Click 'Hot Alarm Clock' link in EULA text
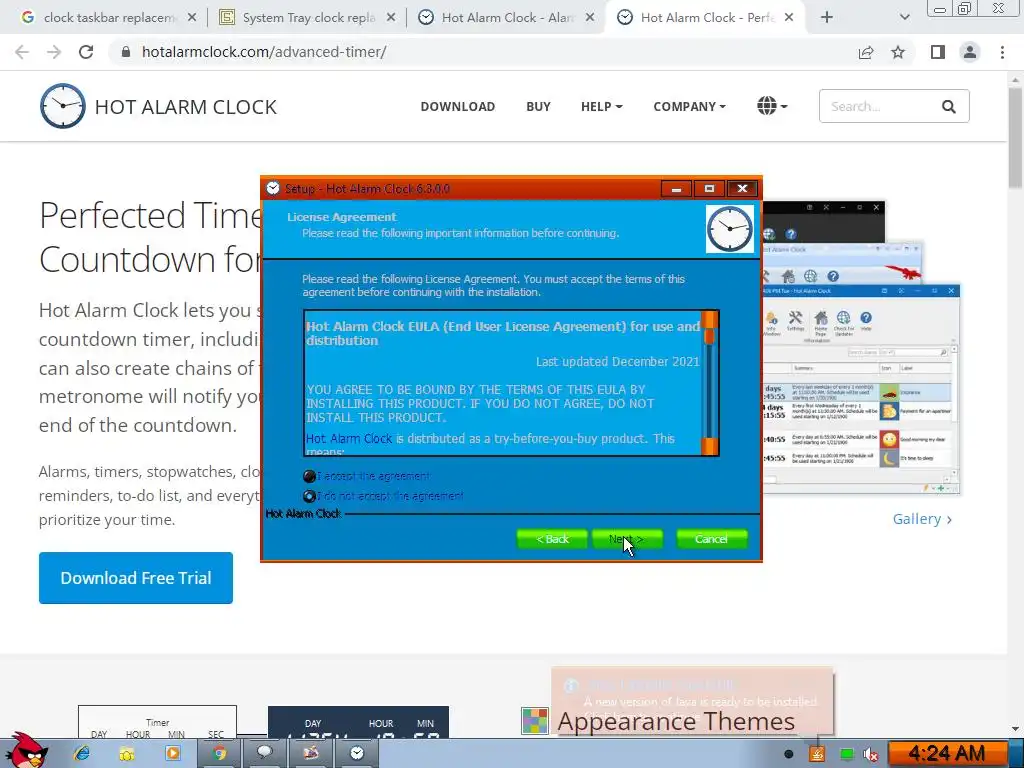1024x768 pixels. (x=349, y=439)
